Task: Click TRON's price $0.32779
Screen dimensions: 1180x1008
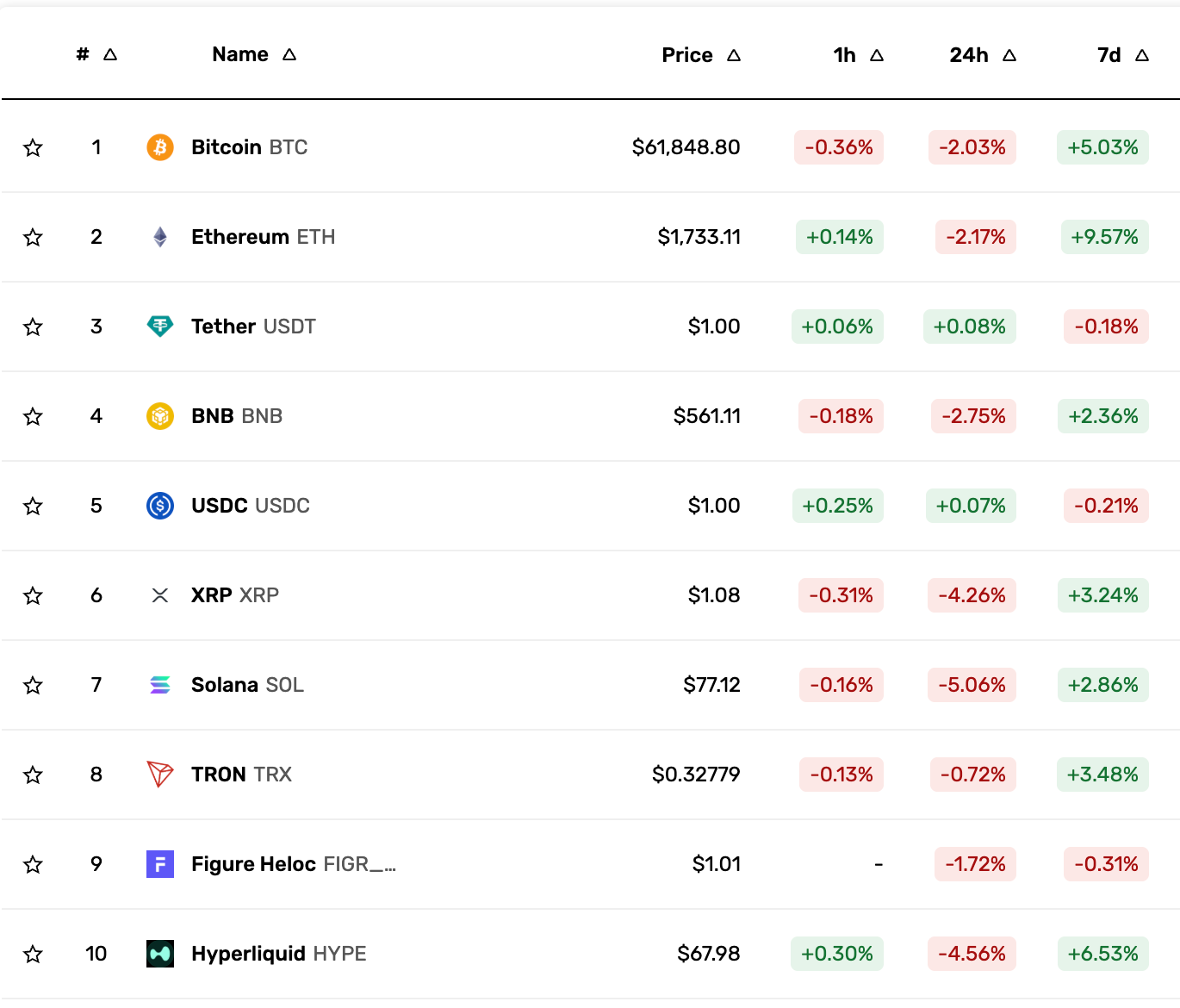Action: (697, 775)
